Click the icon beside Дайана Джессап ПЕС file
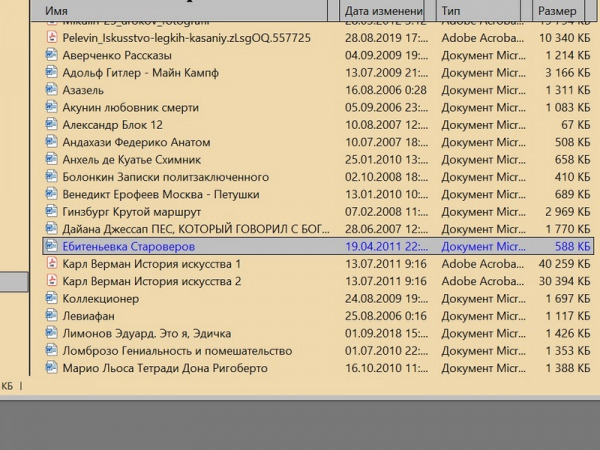The height and width of the screenshot is (450, 600). pyautogui.click(x=51, y=229)
